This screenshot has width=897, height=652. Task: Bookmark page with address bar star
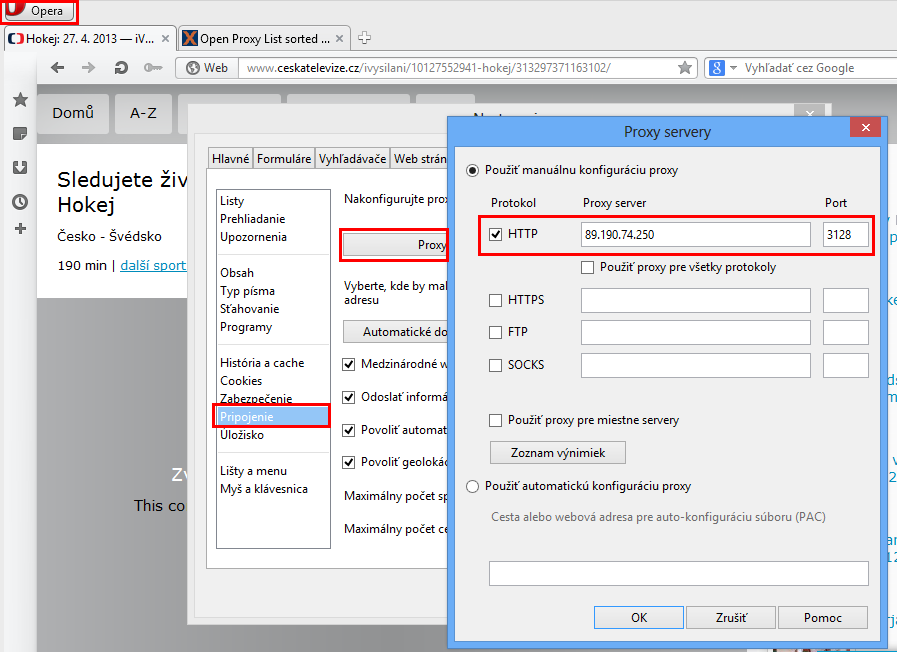pos(685,68)
